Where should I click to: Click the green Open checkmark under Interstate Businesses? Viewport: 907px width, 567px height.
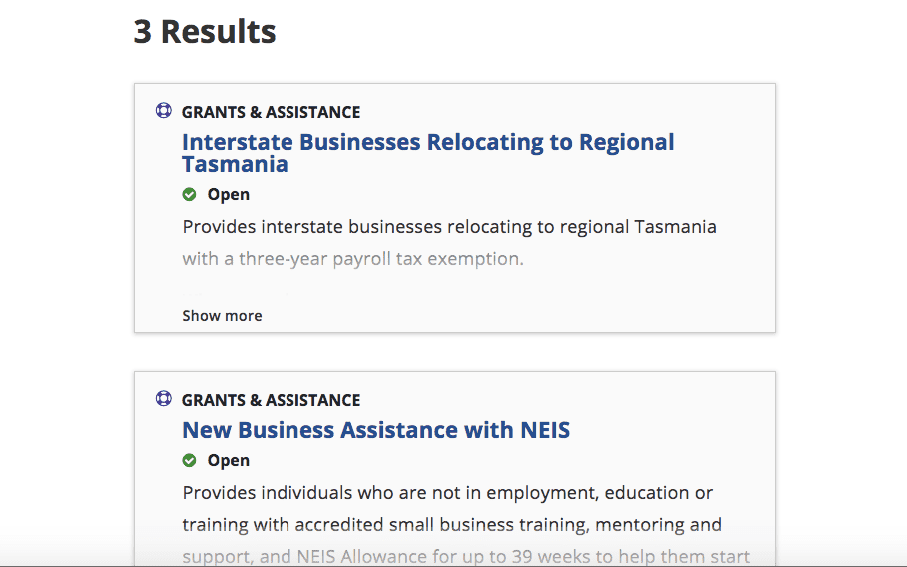coord(190,194)
